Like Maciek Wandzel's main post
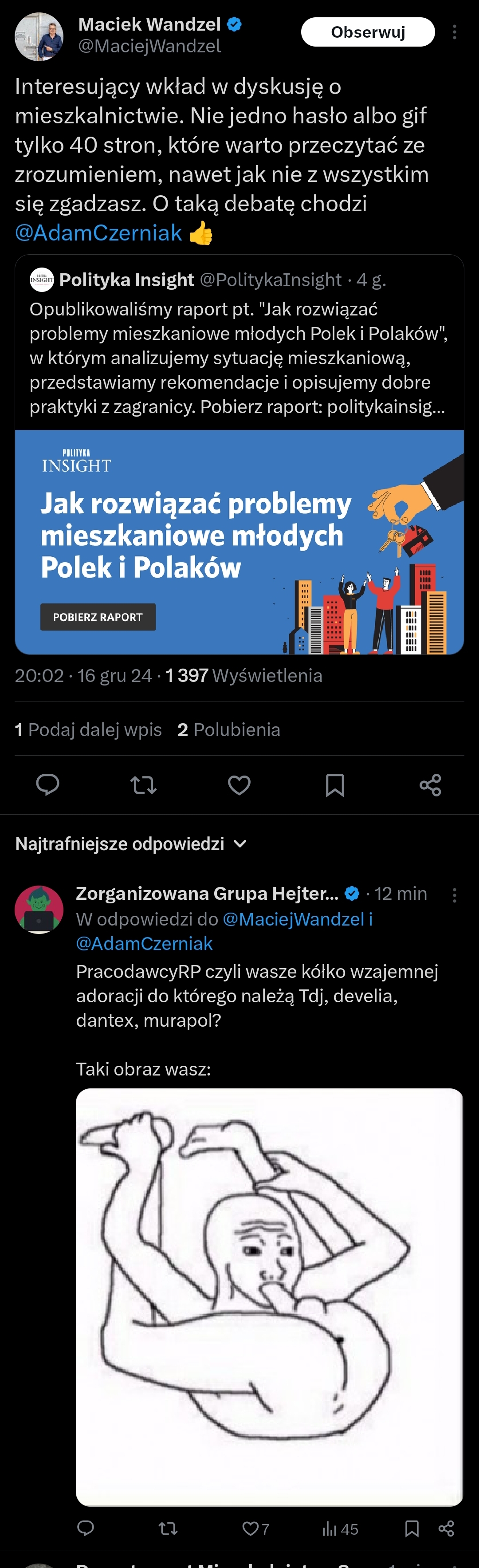This screenshot has width=479, height=1568. pos(239,784)
